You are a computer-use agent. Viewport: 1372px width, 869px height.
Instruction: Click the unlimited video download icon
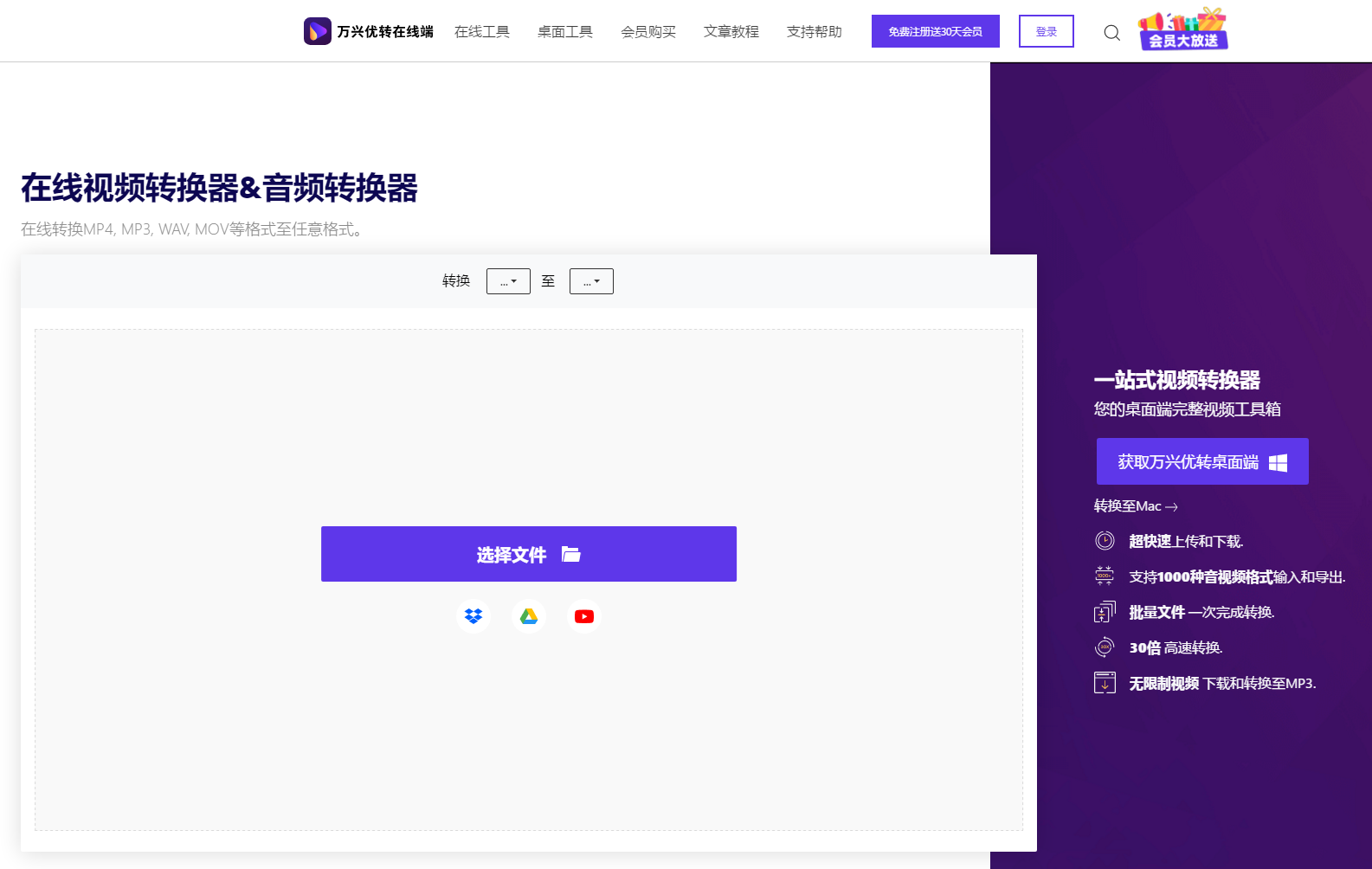1105,683
